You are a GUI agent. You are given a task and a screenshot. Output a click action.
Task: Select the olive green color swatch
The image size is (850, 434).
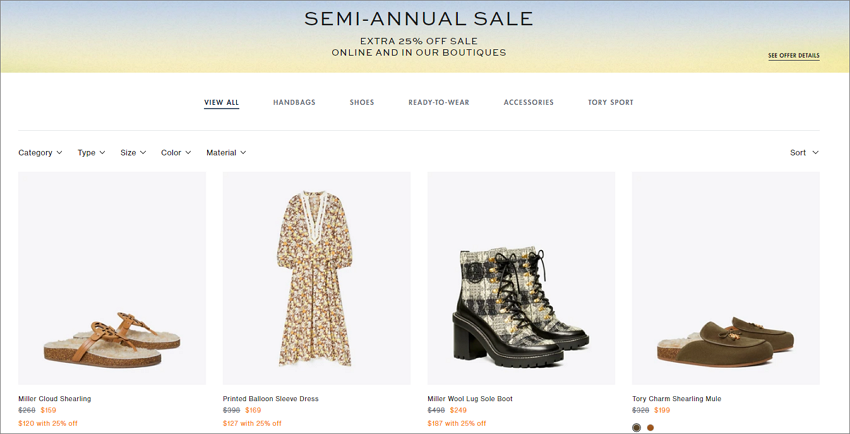pos(636,427)
